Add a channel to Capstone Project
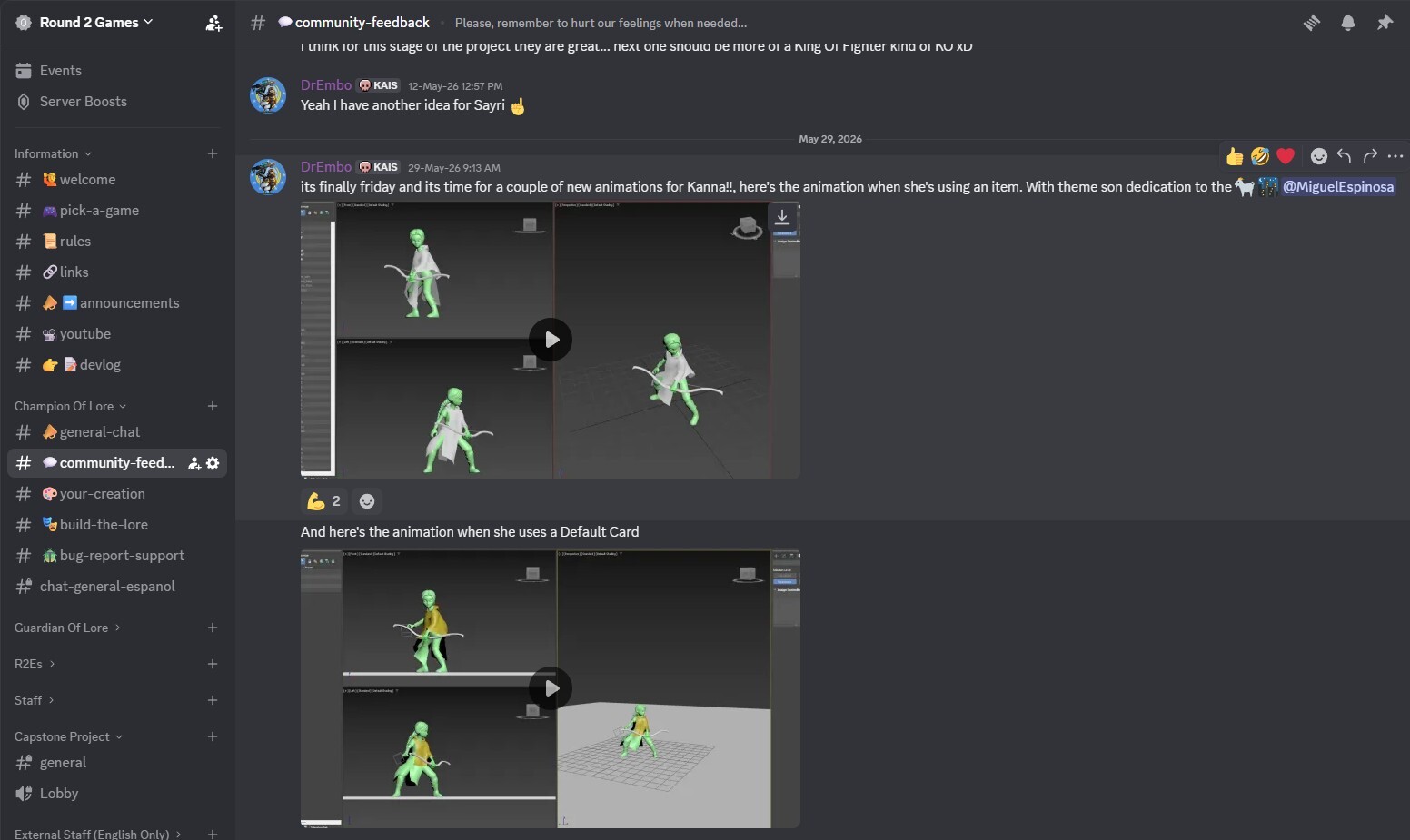Image resolution: width=1410 pixels, height=840 pixels. point(213,736)
